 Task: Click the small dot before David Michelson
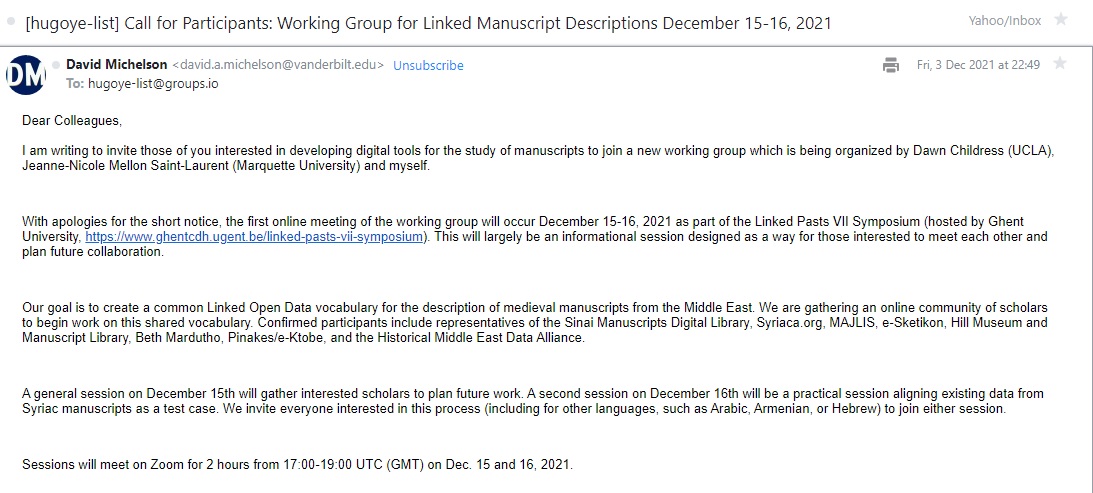pos(56,65)
